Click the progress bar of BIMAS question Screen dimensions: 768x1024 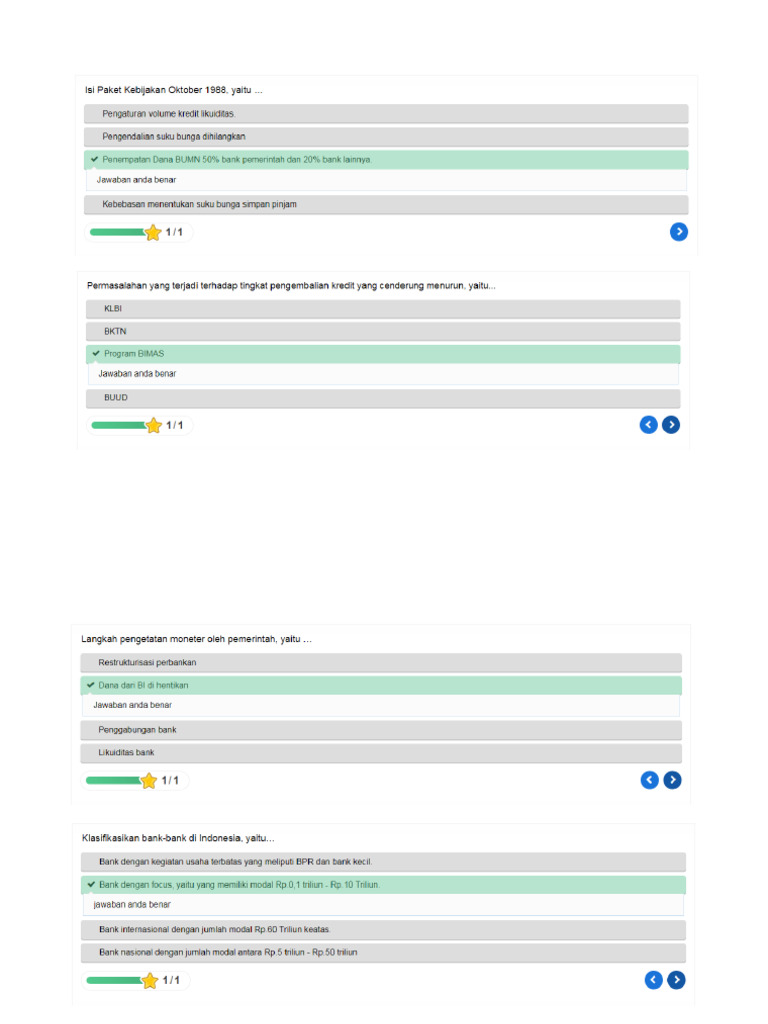(119, 425)
